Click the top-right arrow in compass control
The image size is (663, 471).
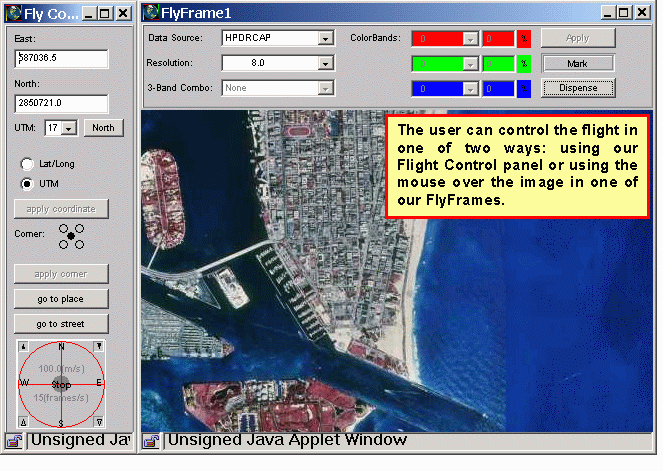[x=100, y=346]
